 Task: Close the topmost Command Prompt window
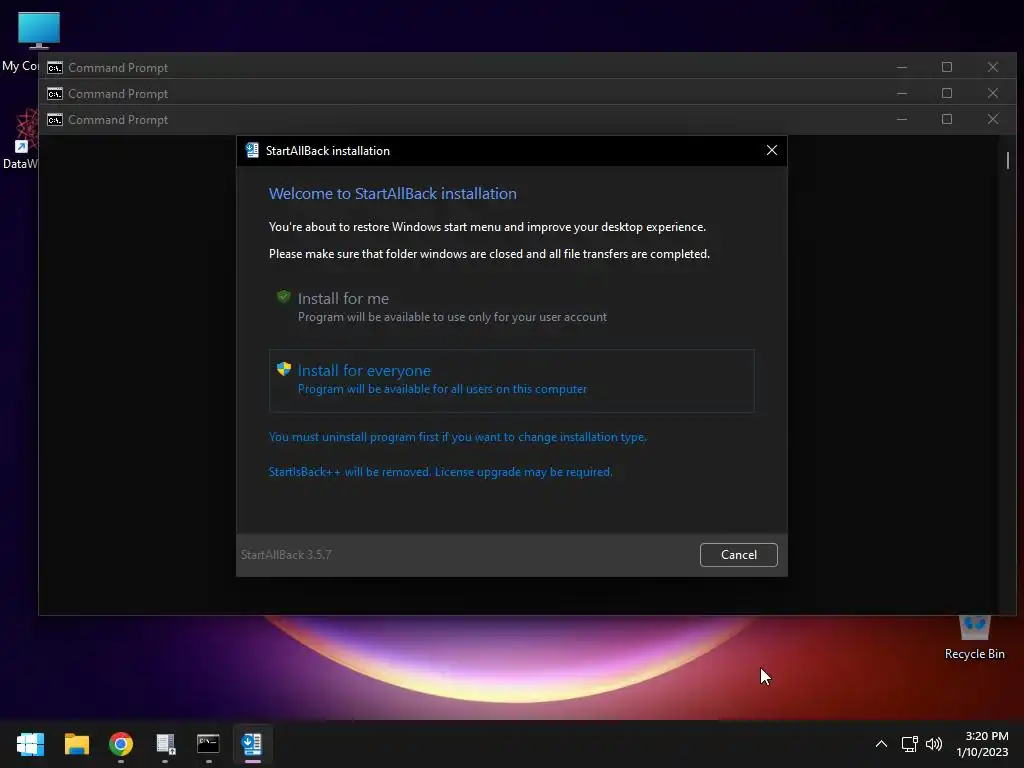[x=993, y=67]
